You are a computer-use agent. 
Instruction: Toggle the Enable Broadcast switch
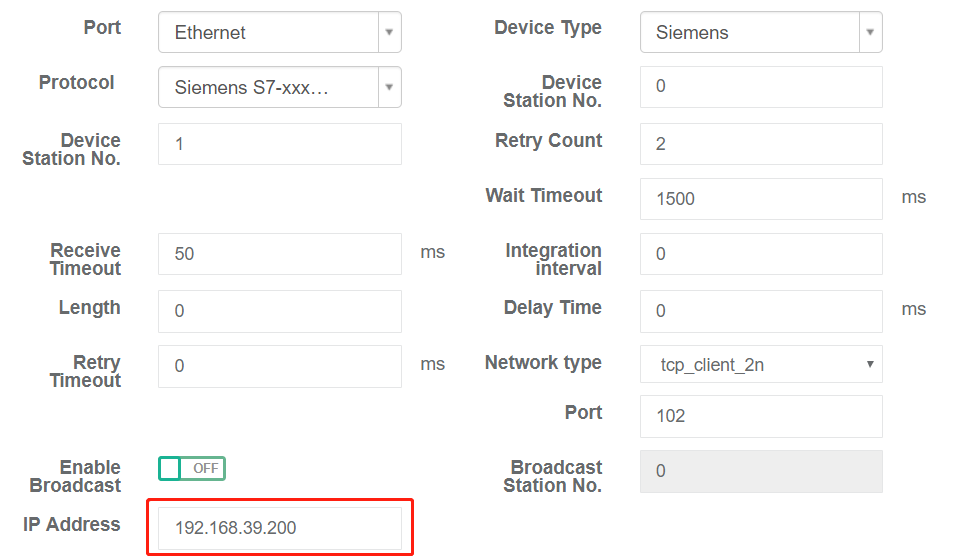192,468
